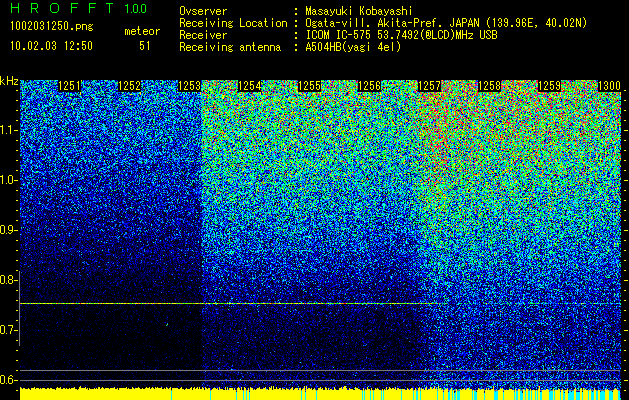Click the 1.1 frequency axis label

point(8,130)
